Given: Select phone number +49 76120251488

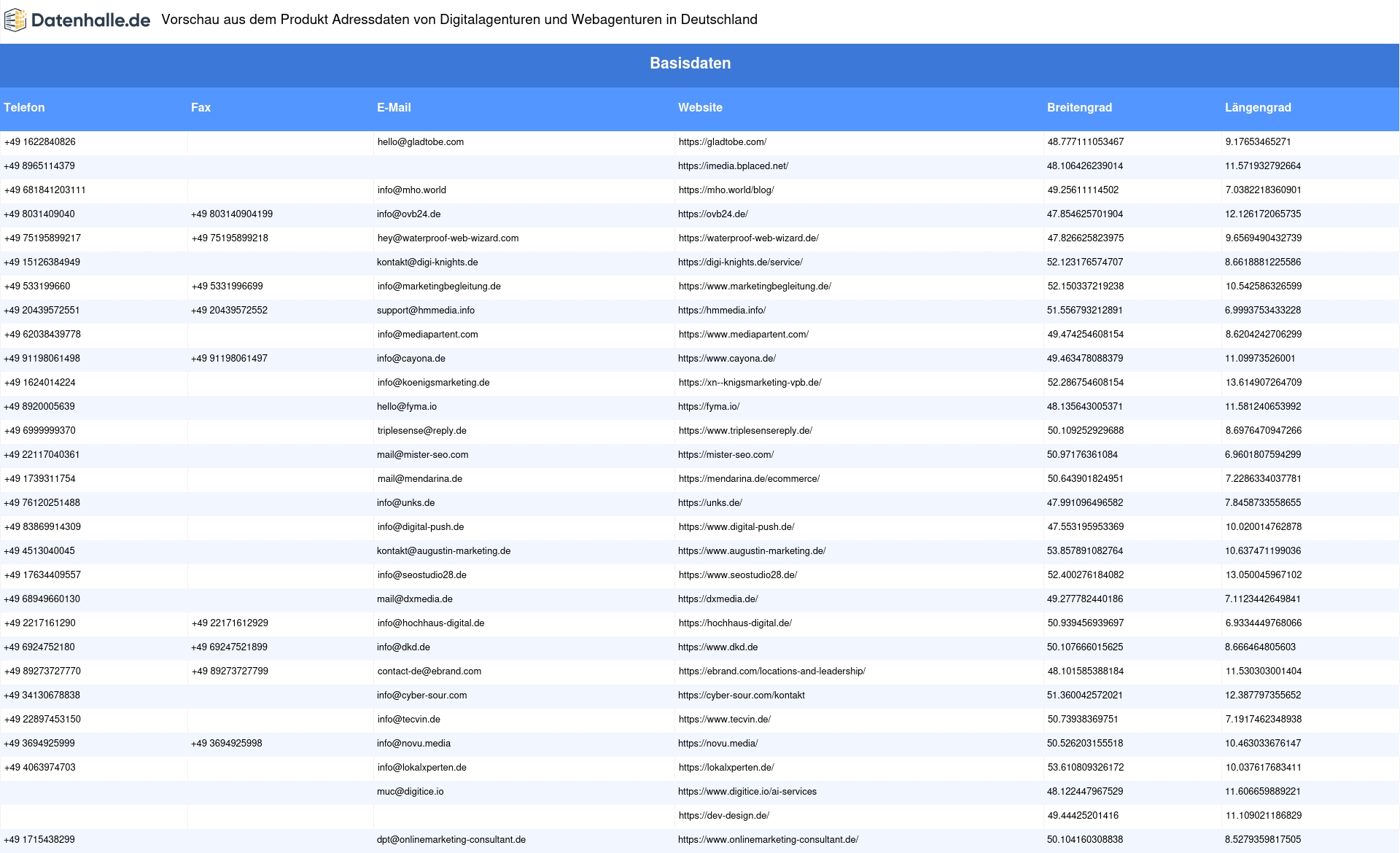Looking at the screenshot, I should click(x=42, y=503).
